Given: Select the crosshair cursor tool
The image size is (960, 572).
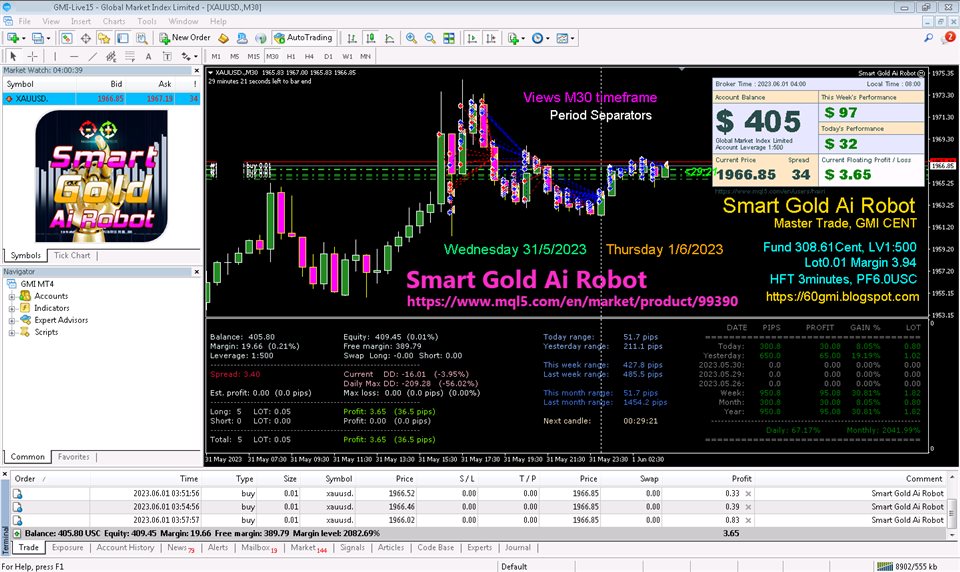Looking at the screenshot, I should coord(33,56).
